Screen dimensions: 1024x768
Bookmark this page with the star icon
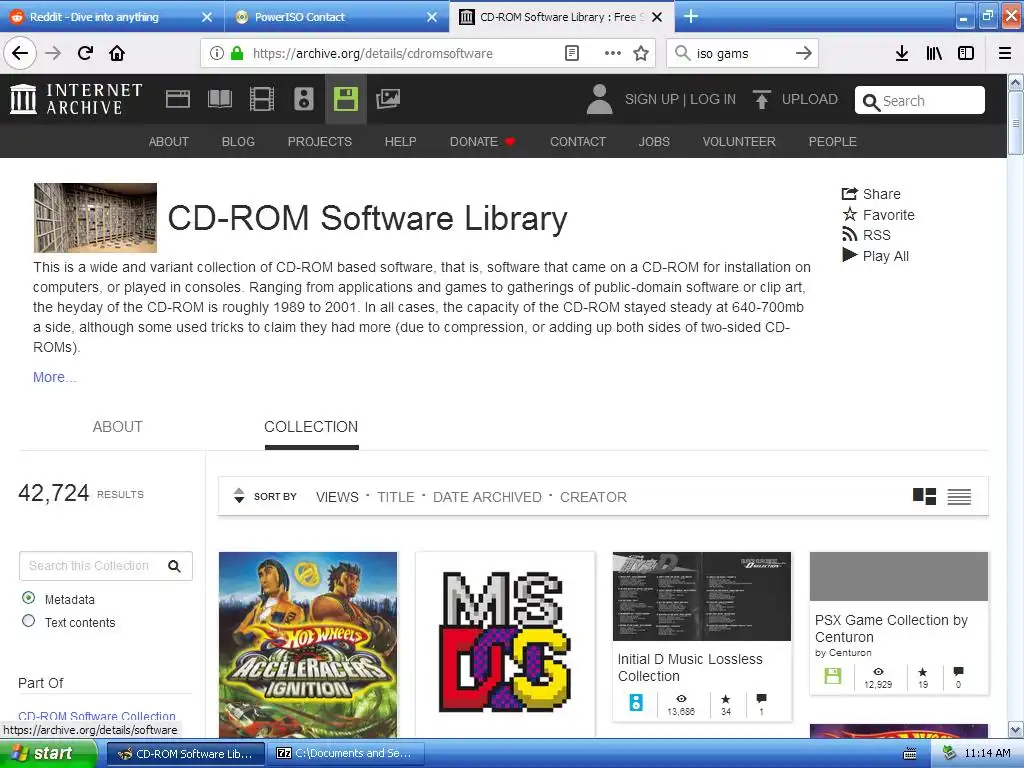click(641, 53)
